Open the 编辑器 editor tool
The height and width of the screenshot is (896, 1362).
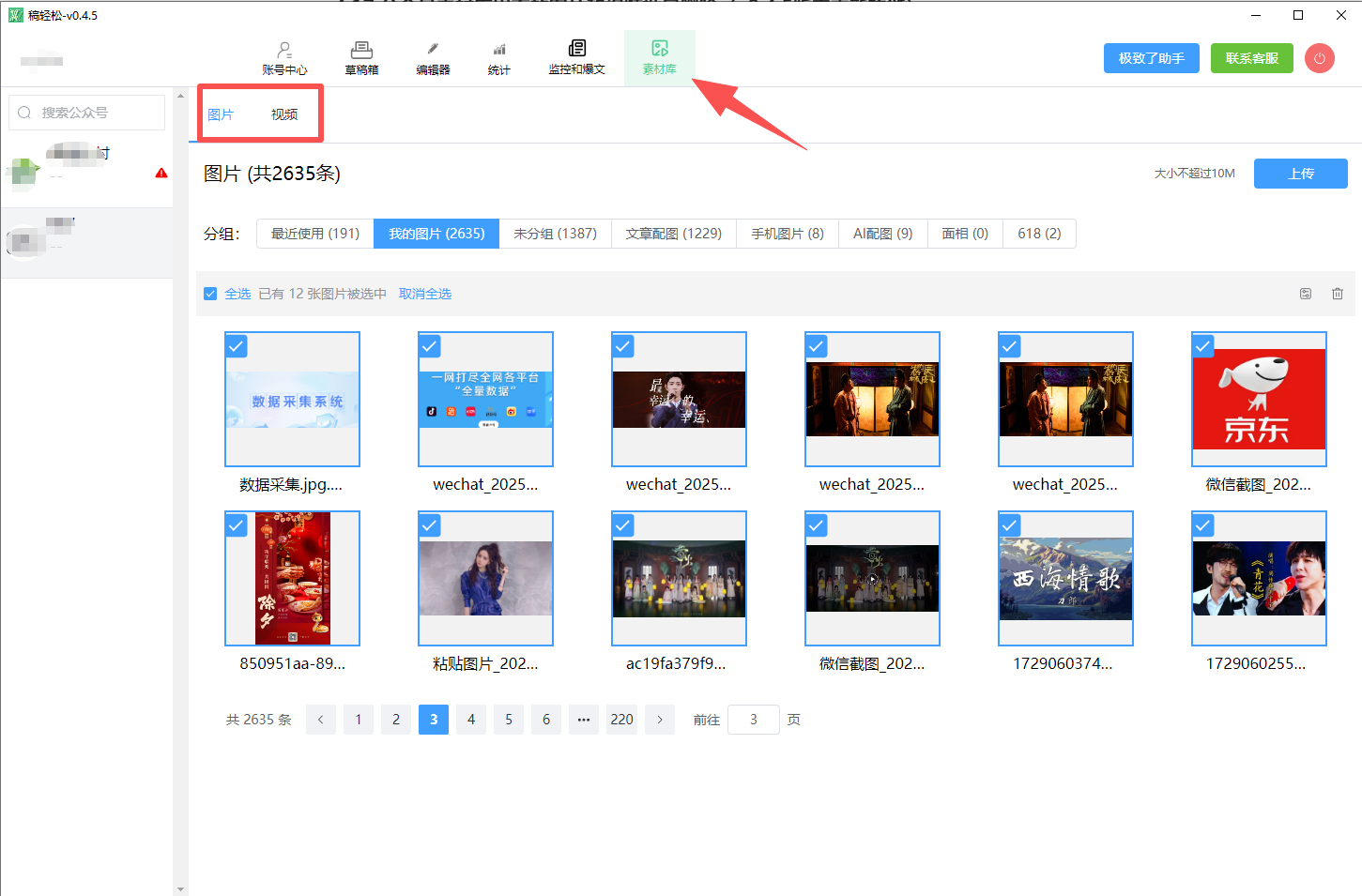[433, 57]
